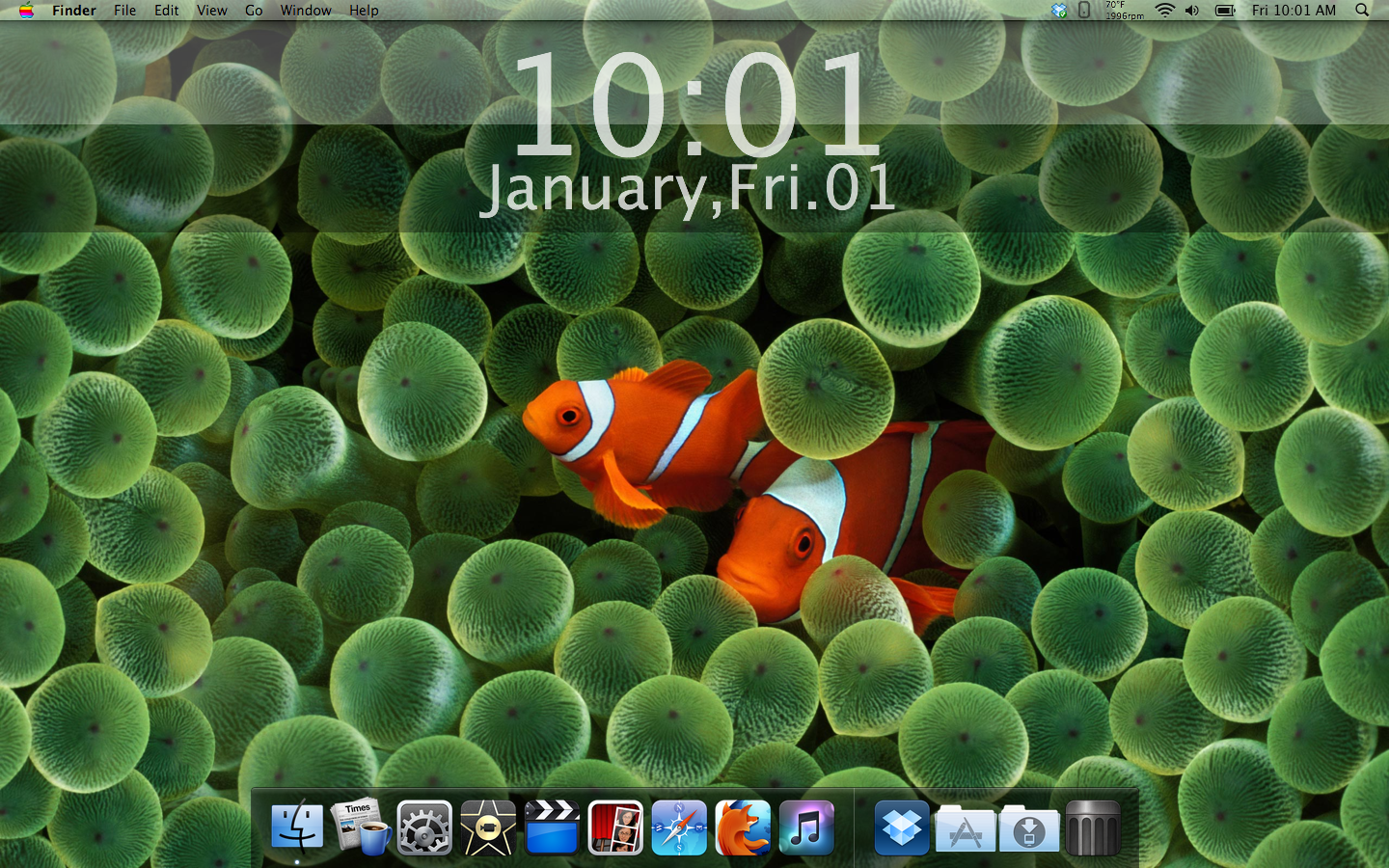Open the Dropbox folder in Dock
1389x868 pixels.
point(902,827)
